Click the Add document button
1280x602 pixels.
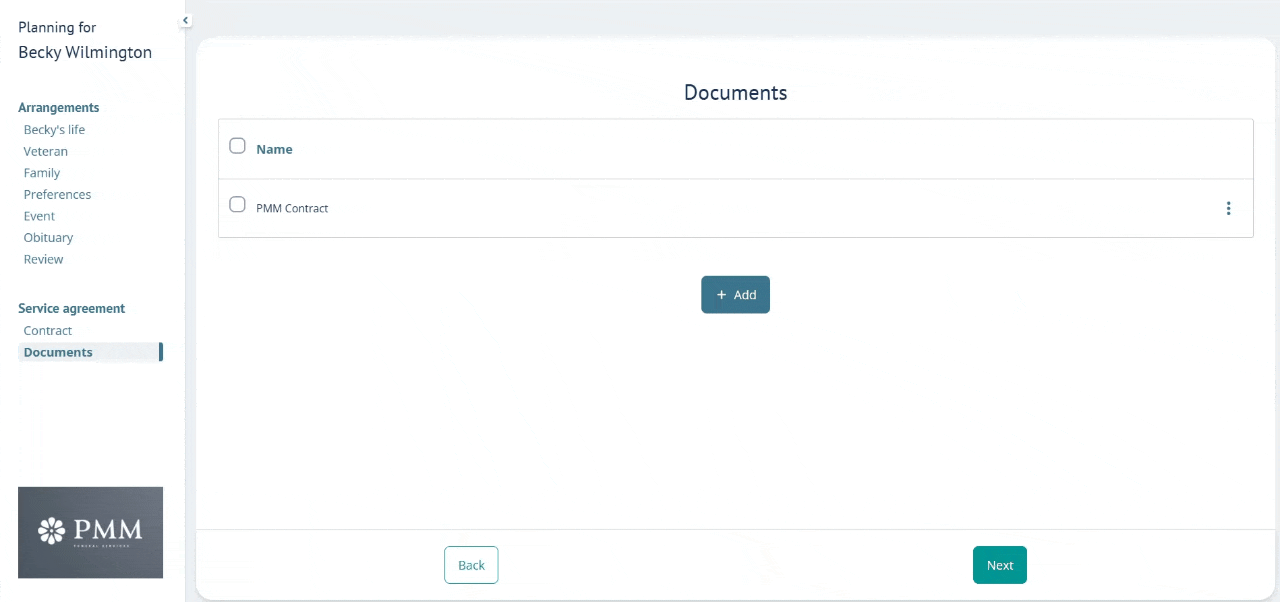[735, 295]
